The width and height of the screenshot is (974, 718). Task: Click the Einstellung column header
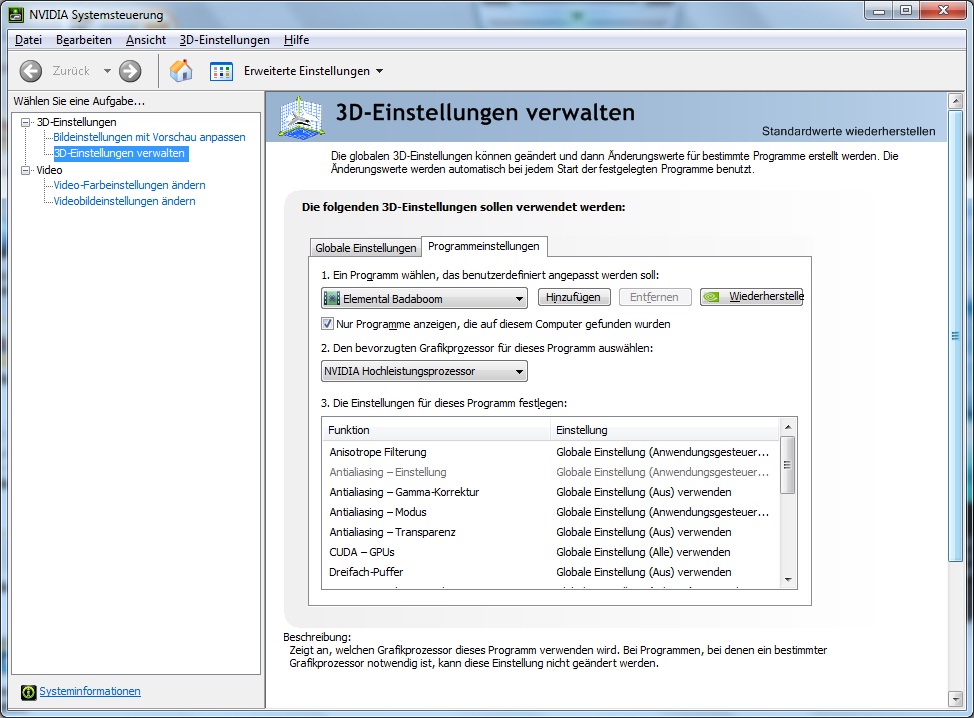click(665, 430)
